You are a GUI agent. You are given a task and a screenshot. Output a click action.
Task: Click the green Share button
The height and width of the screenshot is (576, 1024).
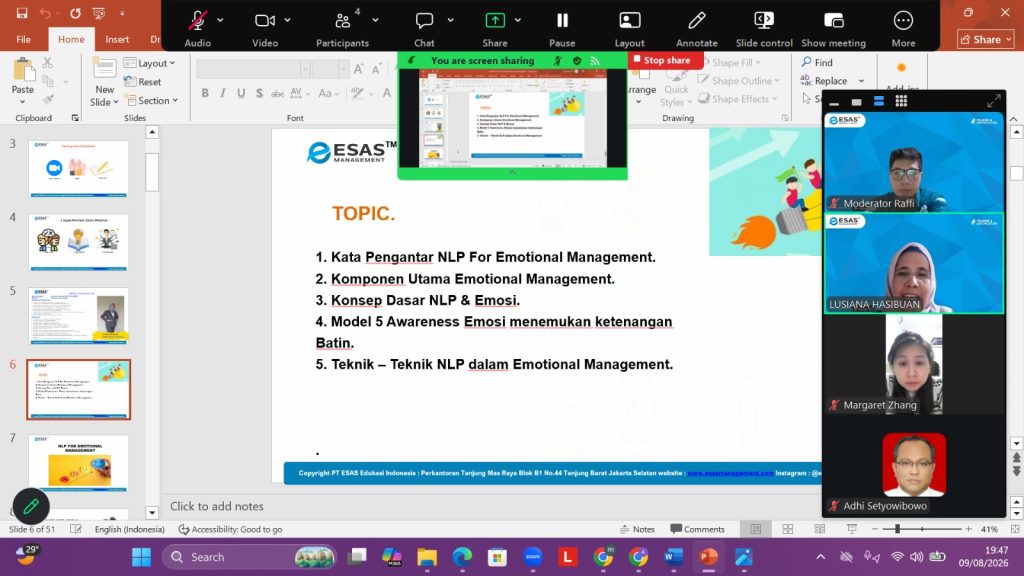[x=494, y=28]
